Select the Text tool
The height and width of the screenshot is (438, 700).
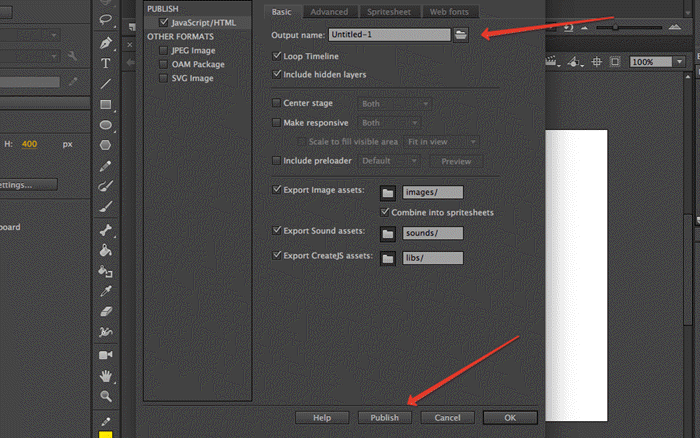click(x=105, y=63)
